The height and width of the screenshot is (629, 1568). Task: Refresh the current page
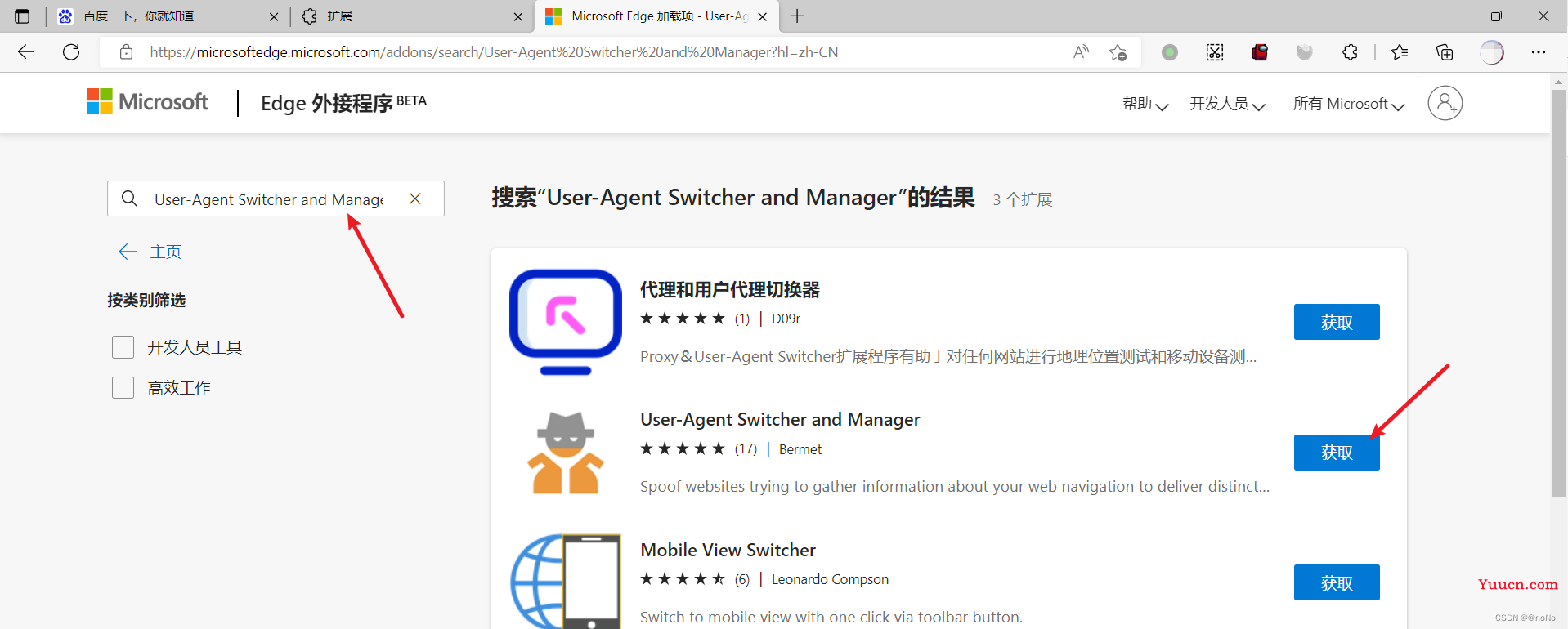(71, 52)
